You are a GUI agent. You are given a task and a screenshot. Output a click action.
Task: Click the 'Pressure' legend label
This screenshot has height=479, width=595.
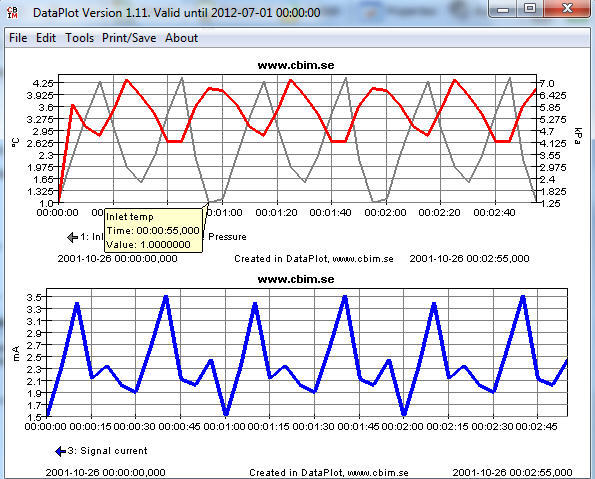tap(227, 237)
